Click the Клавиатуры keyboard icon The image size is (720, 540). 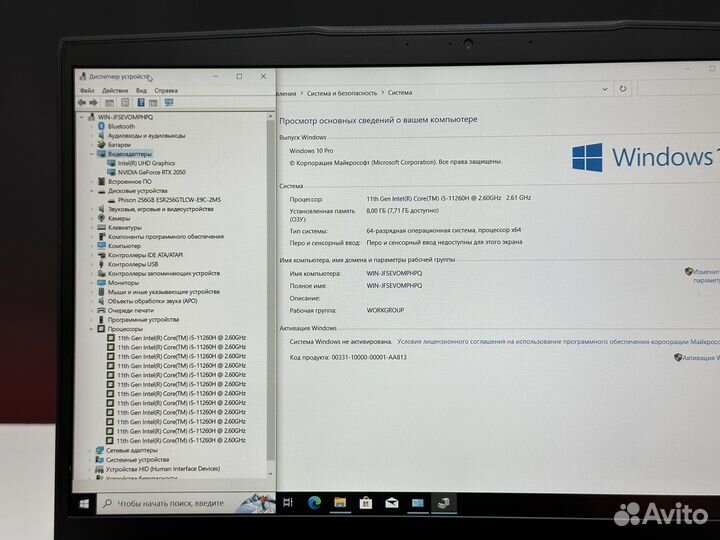(101, 227)
